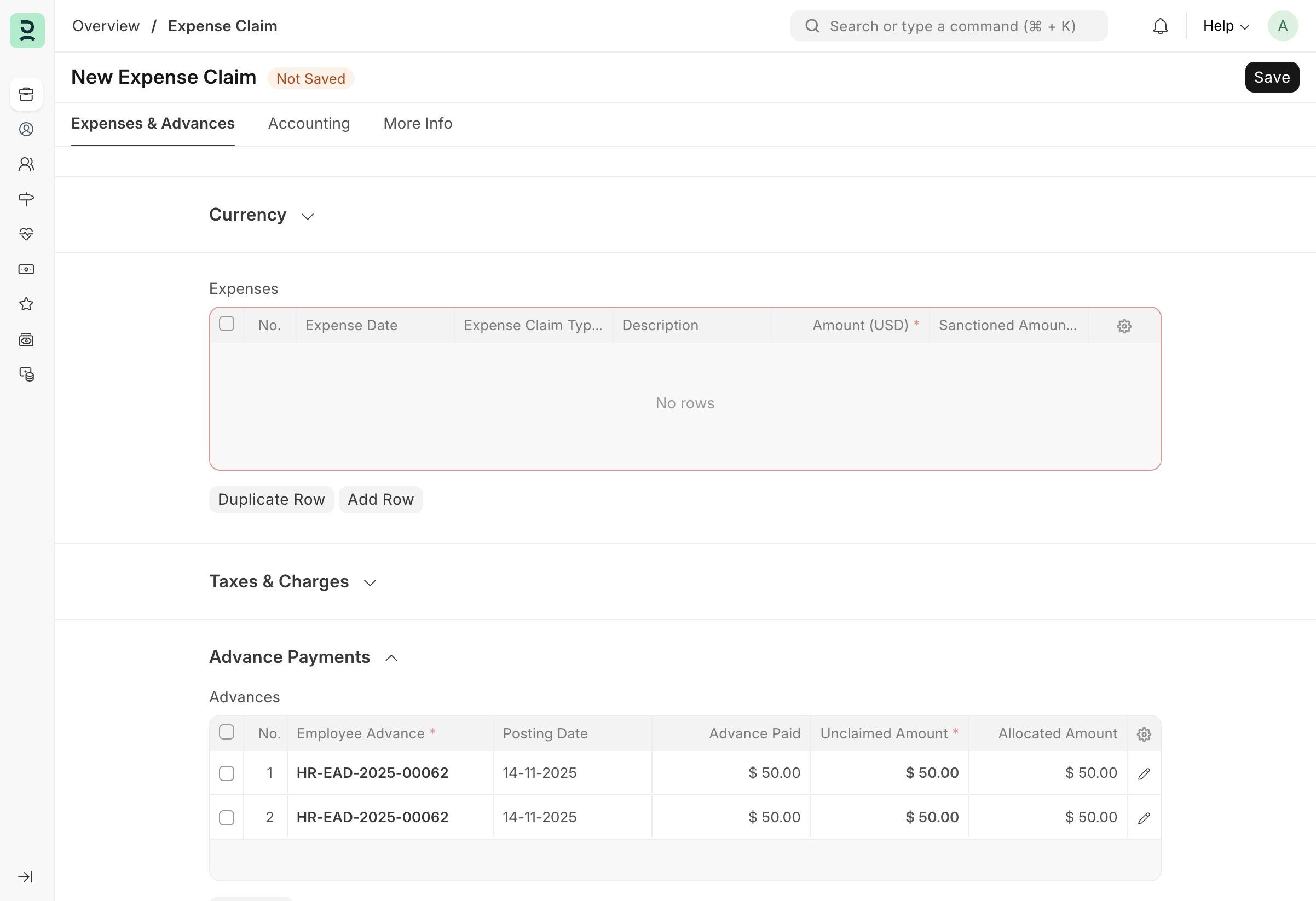Select all rows in the Expenses table

pyautogui.click(x=227, y=324)
